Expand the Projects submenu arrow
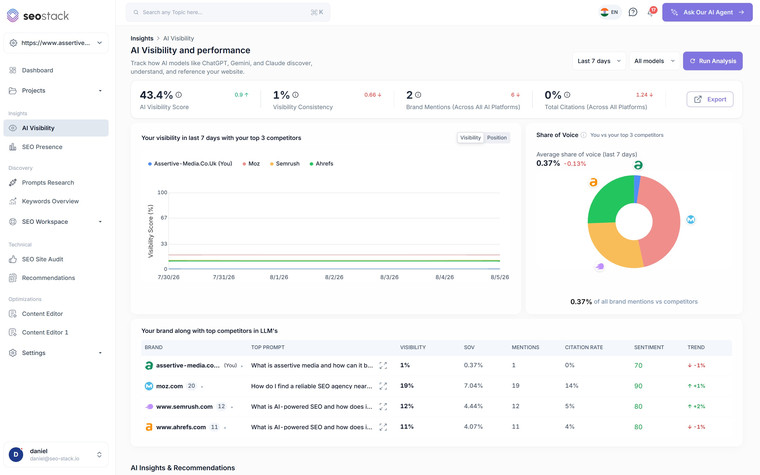The image size is (760, 475). tap(100, 91)
